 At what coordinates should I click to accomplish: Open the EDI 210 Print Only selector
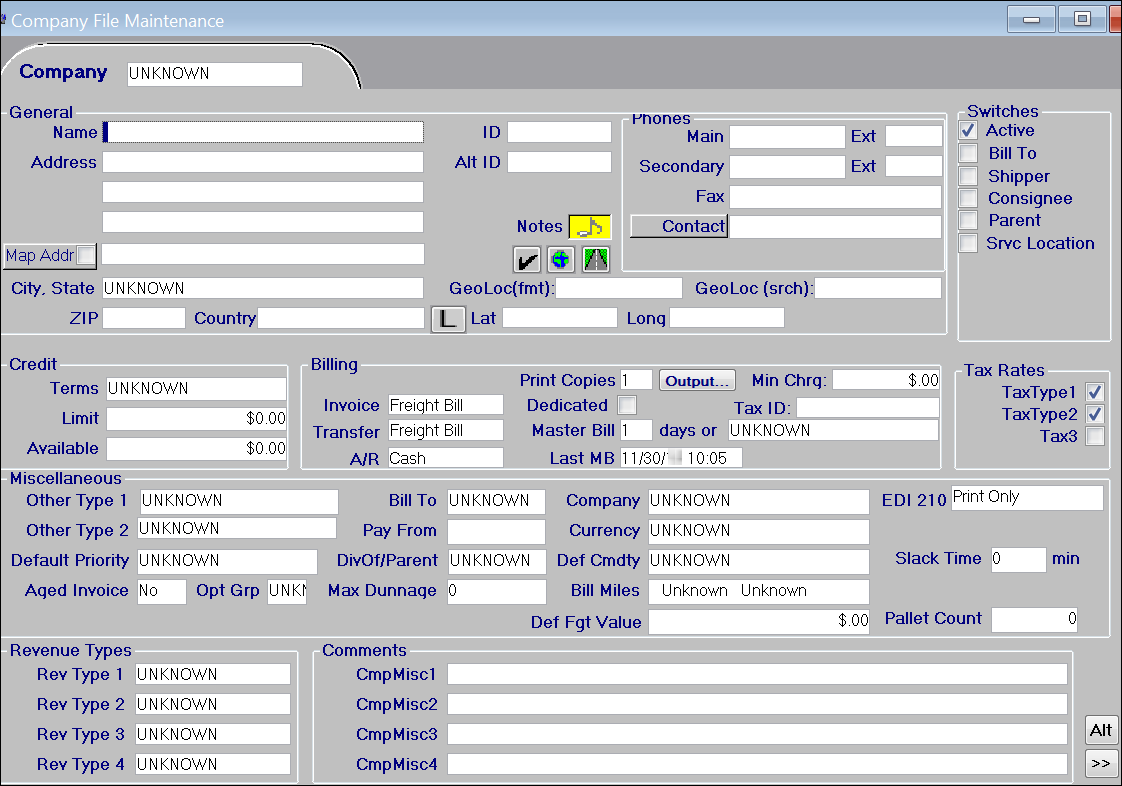pos(1027,497)
